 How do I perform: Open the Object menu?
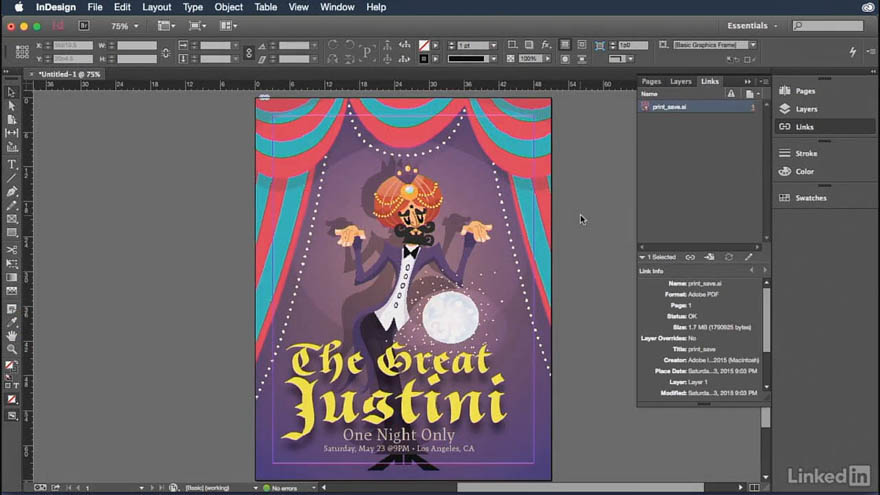point(228,7)
